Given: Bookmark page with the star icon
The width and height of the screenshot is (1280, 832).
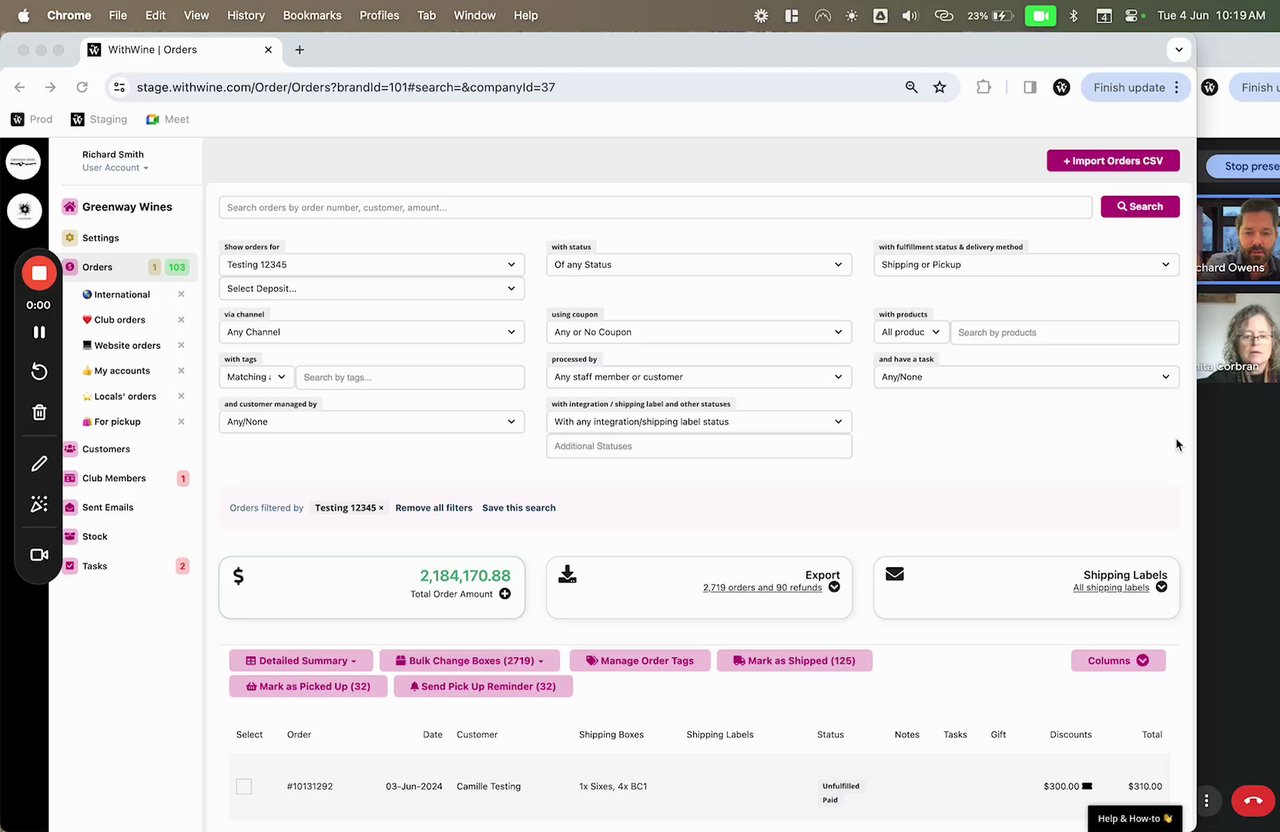Looking at the screenshot, I should (940, 88).
